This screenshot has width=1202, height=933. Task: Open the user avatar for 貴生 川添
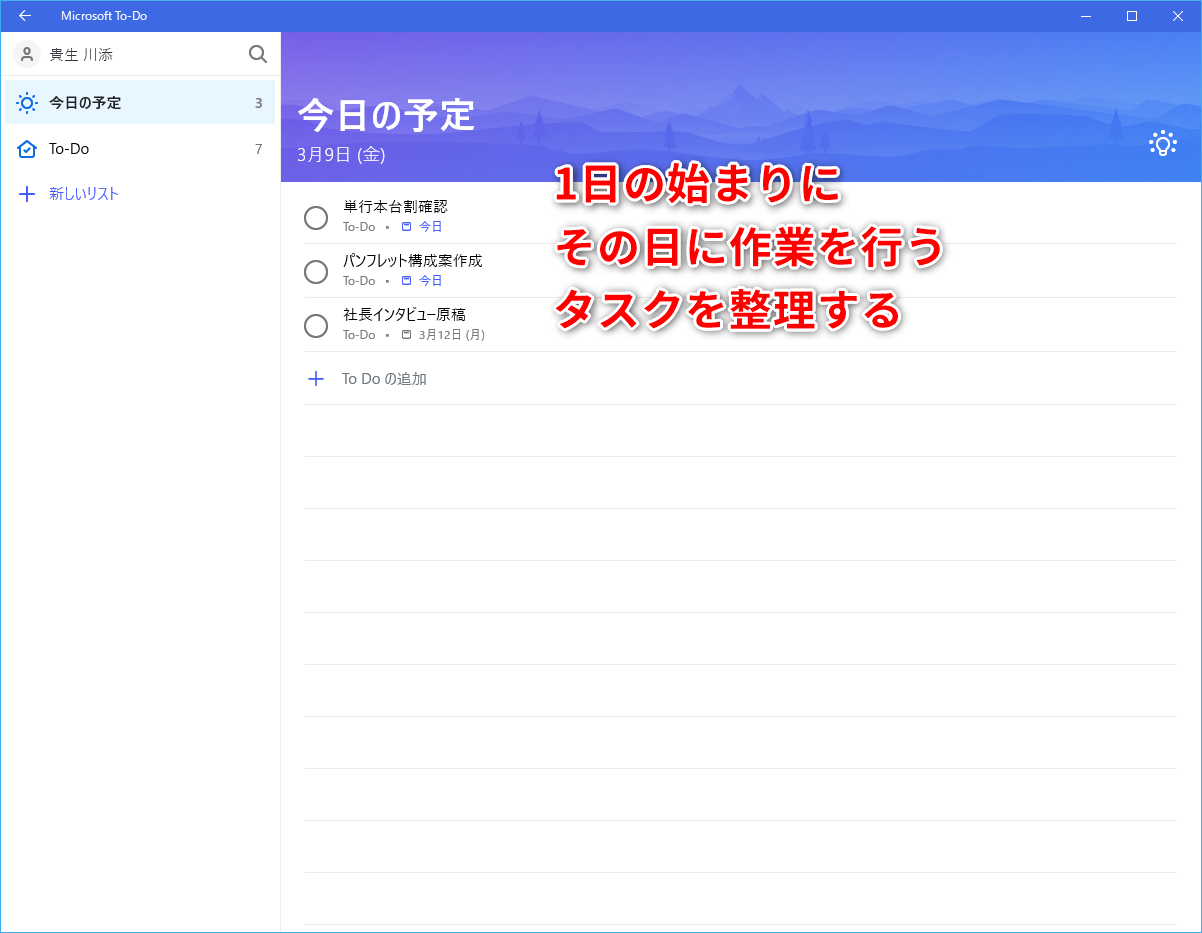(x=27, y=54)
